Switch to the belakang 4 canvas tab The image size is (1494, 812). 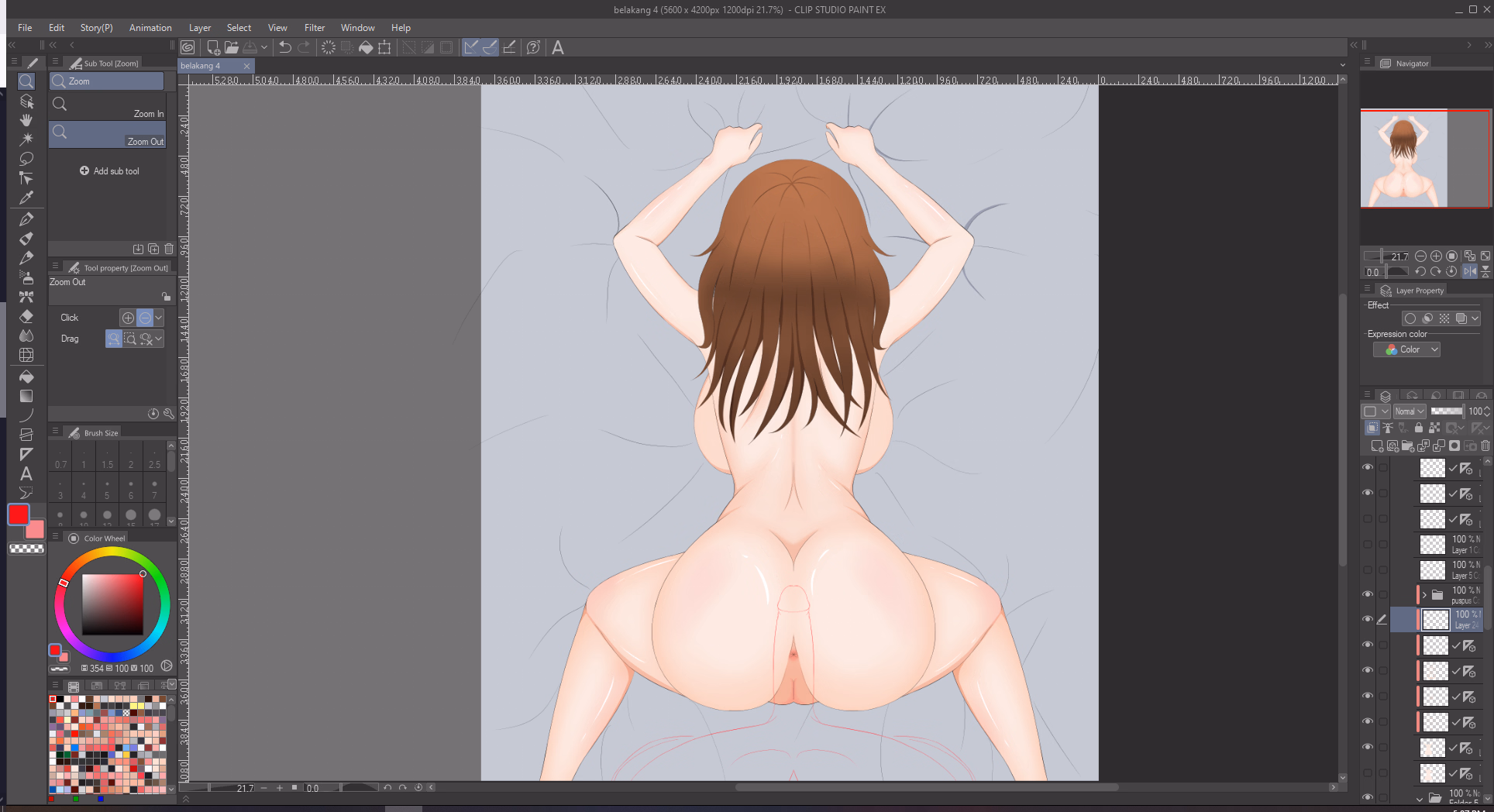201,66
